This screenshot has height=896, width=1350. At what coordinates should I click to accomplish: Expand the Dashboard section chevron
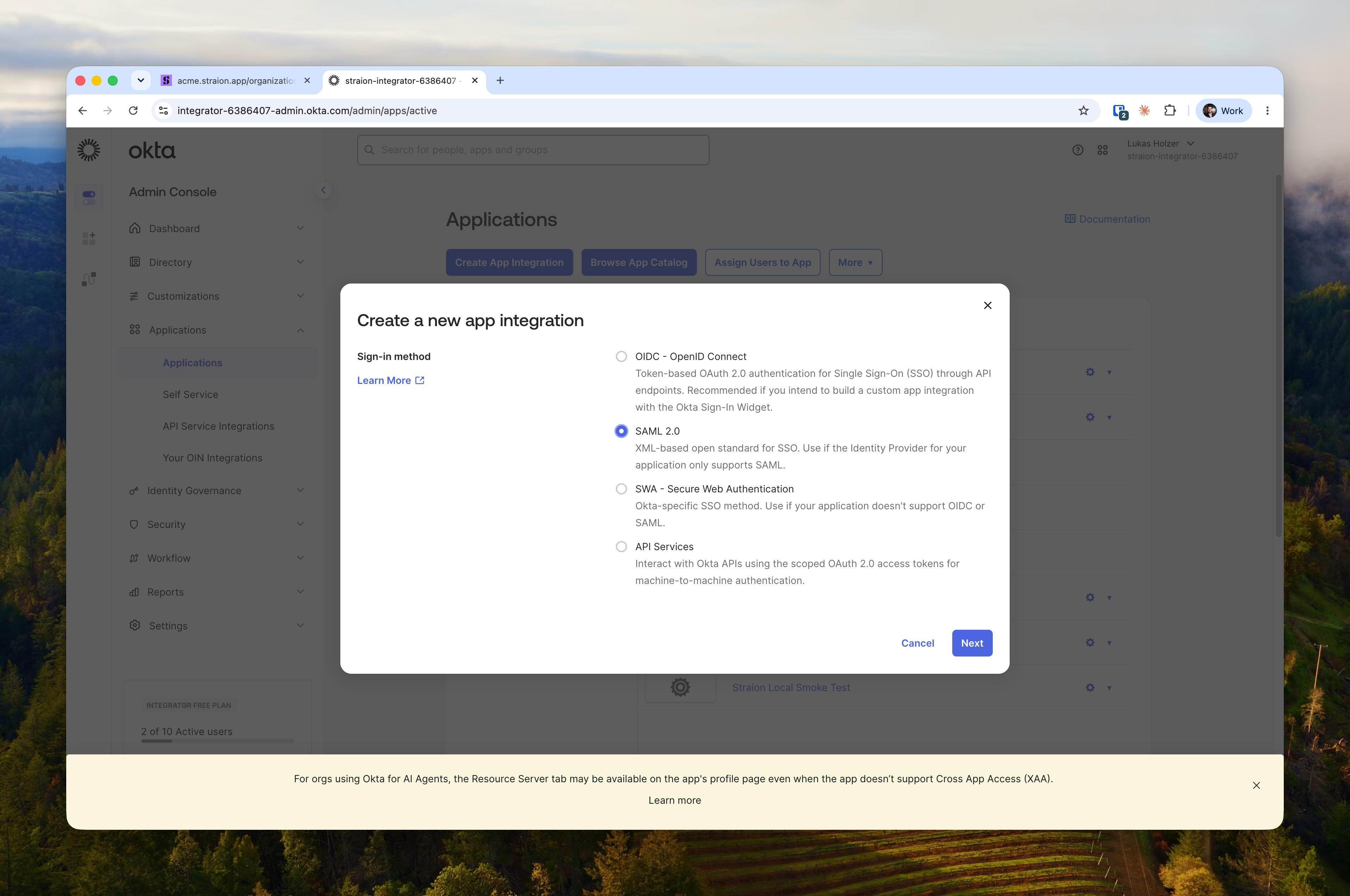pos(300,229)
